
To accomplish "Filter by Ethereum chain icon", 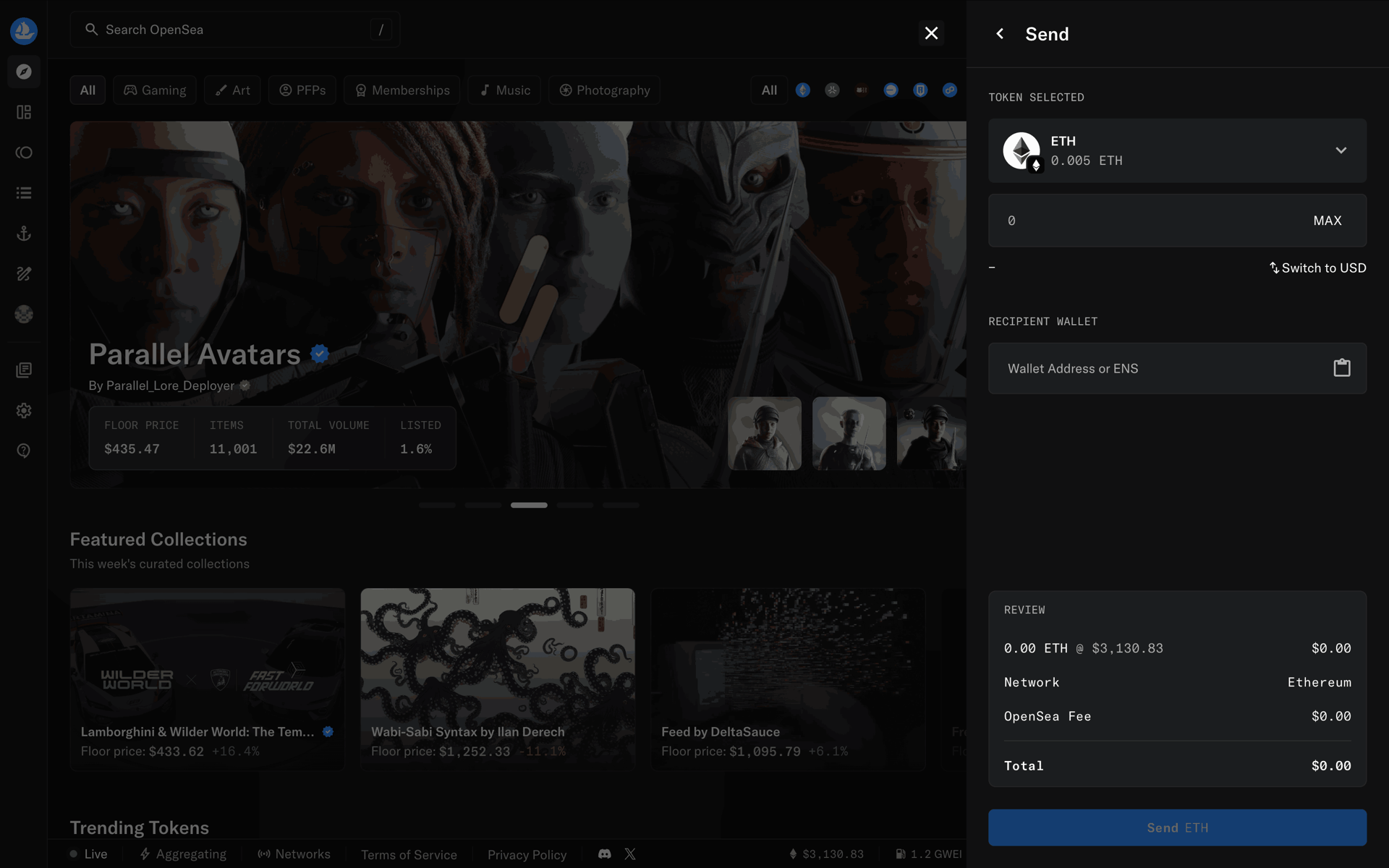I will point(803,90).
